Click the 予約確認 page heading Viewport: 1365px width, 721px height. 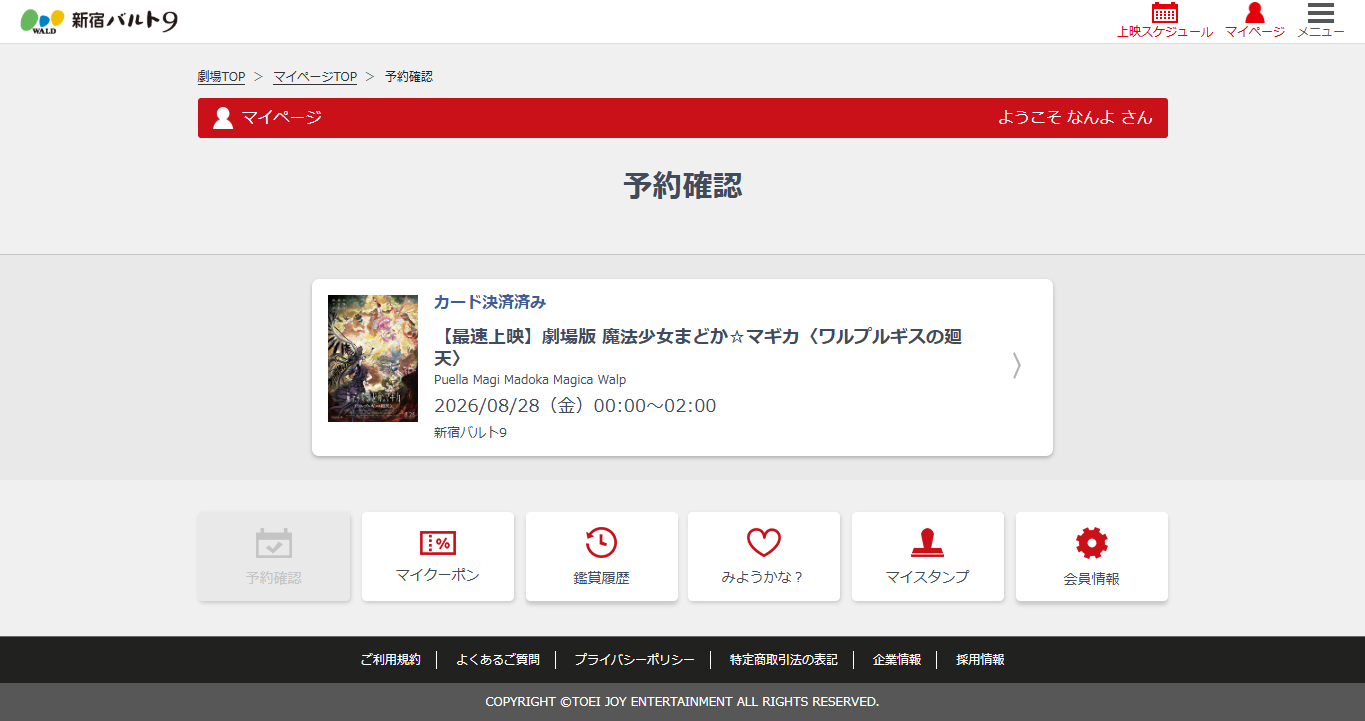tap(683, 186)
